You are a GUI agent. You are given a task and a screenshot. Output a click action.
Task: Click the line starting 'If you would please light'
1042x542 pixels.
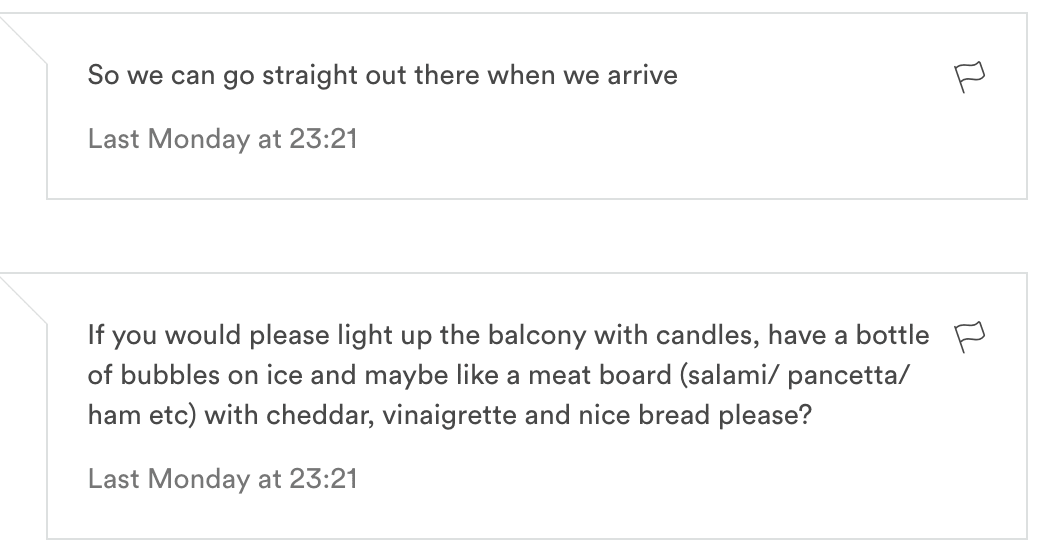click(x=508, y=335)
